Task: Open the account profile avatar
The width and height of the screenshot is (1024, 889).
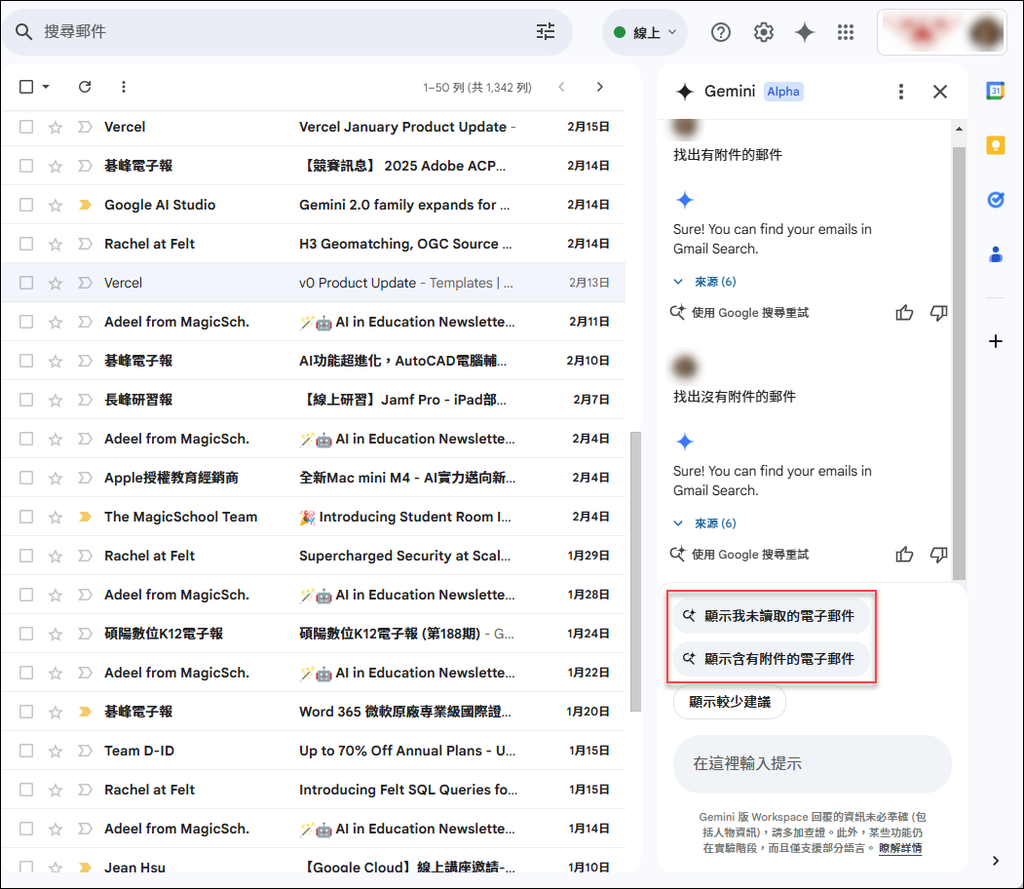Action: (986, 32)
